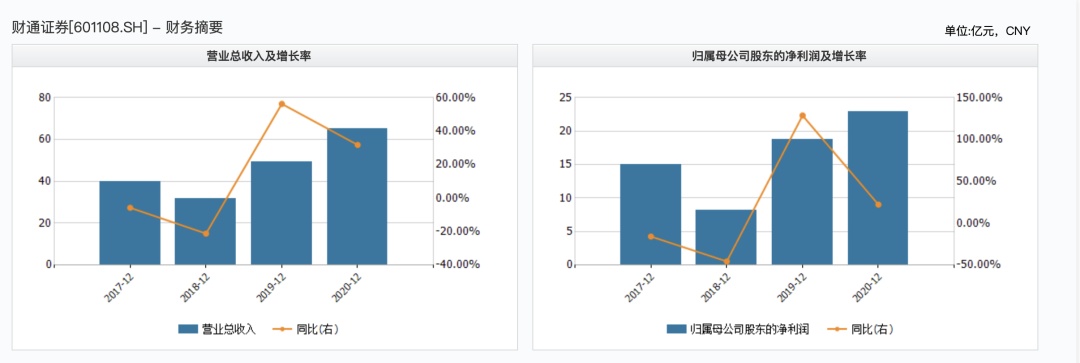Toggle 同比(右) legend in revenue chart
The height and width of the screenshot is (363, 1080).
(x=308, y=329)
